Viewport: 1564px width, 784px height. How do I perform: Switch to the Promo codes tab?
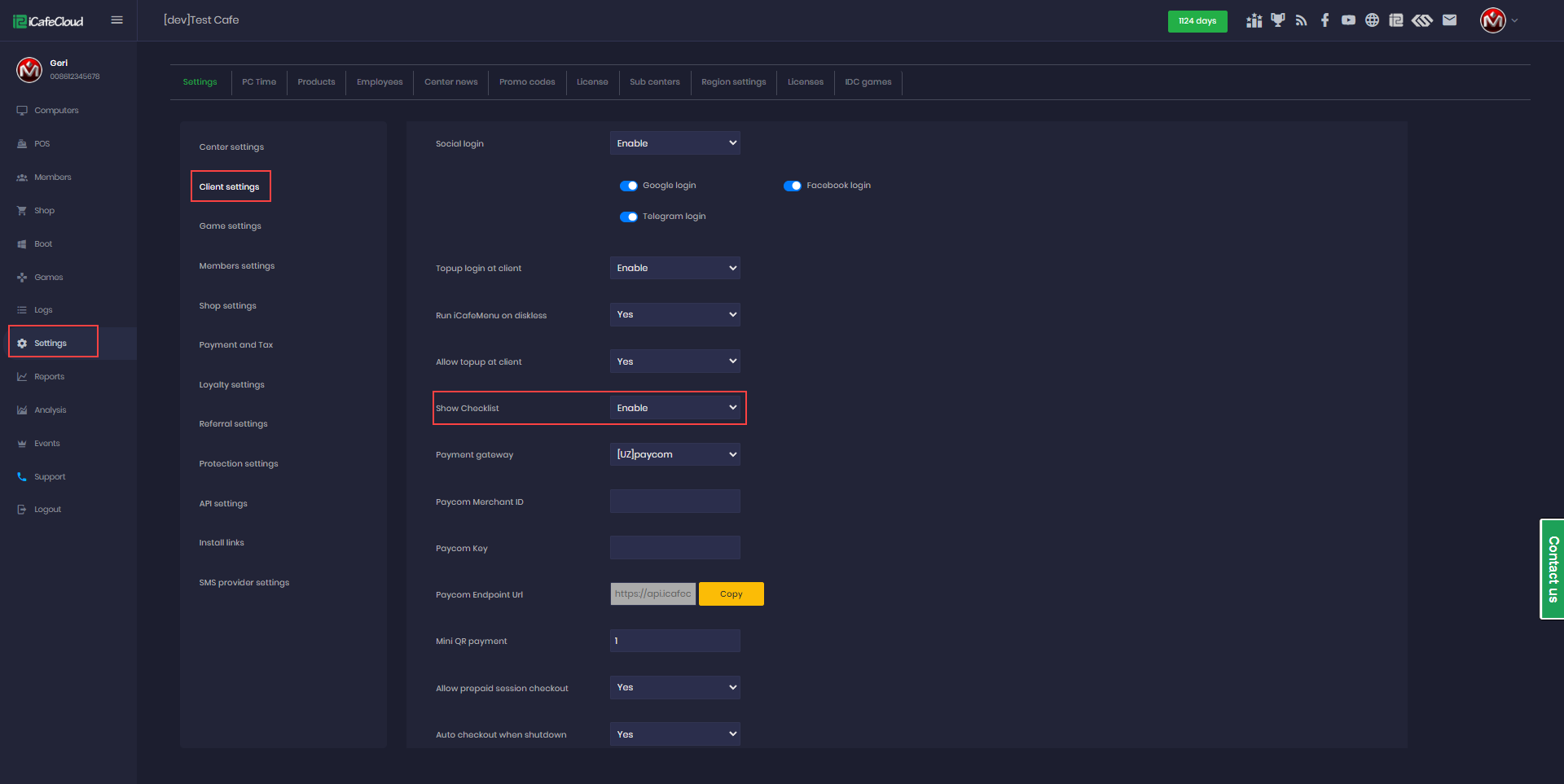point(527,82)
